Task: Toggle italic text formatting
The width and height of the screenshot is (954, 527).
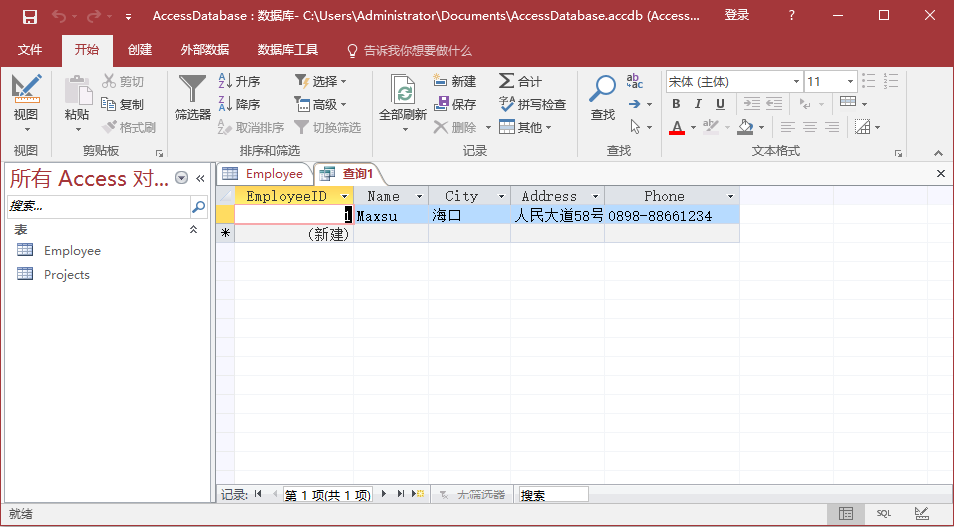Action: (x=698, y=104)
